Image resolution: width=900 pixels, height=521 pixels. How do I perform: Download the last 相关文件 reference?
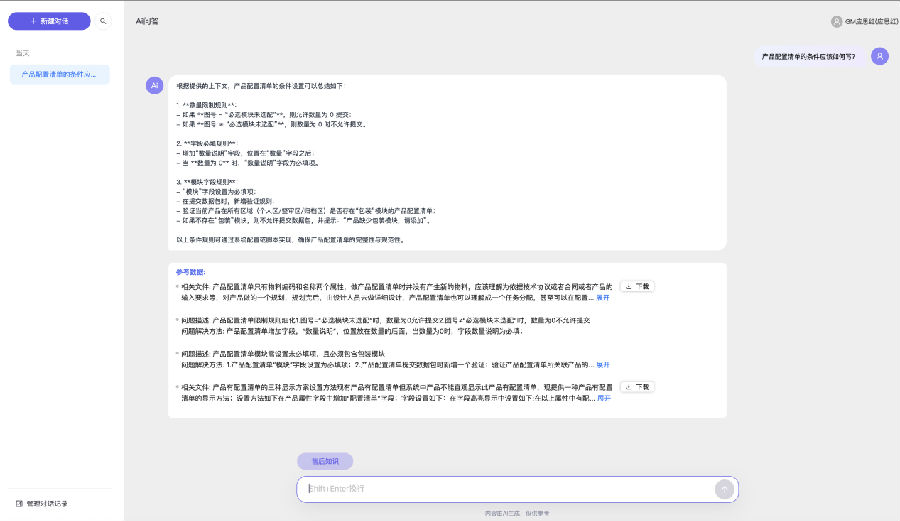(x=637, y=387)
